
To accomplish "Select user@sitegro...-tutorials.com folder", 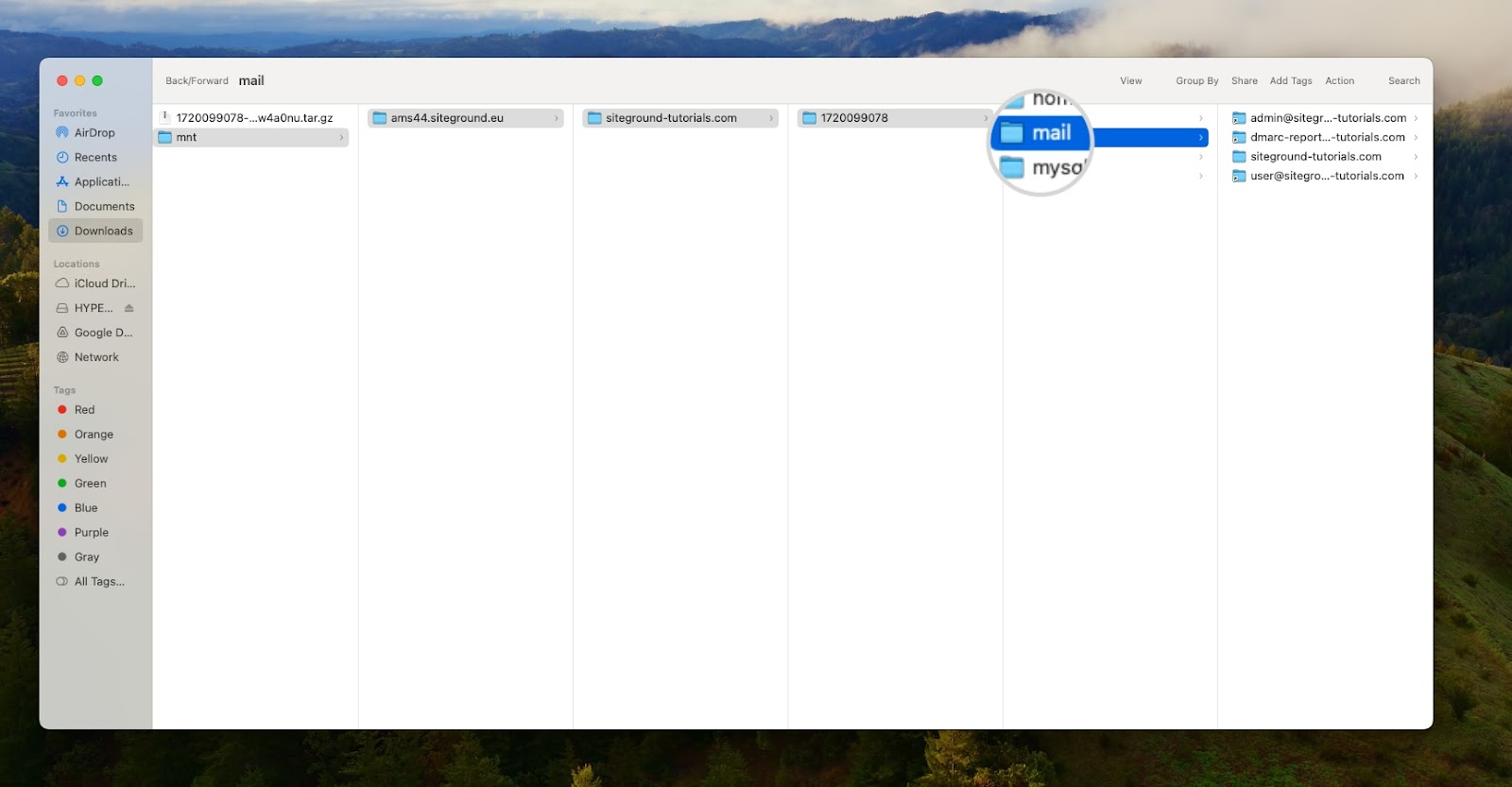I will point(1326,176).
